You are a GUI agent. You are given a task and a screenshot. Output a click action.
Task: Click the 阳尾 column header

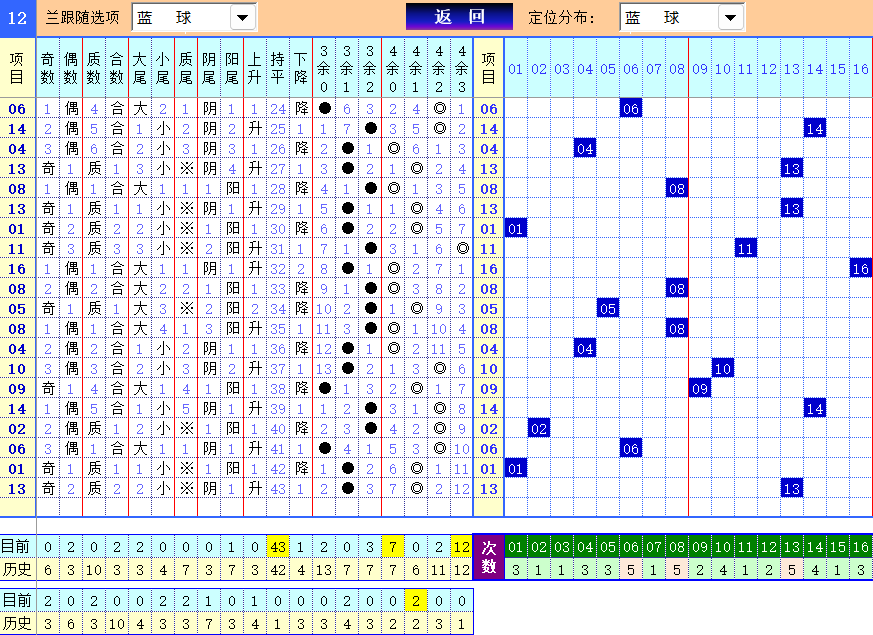pyautogui.click(x=232, y=68)
